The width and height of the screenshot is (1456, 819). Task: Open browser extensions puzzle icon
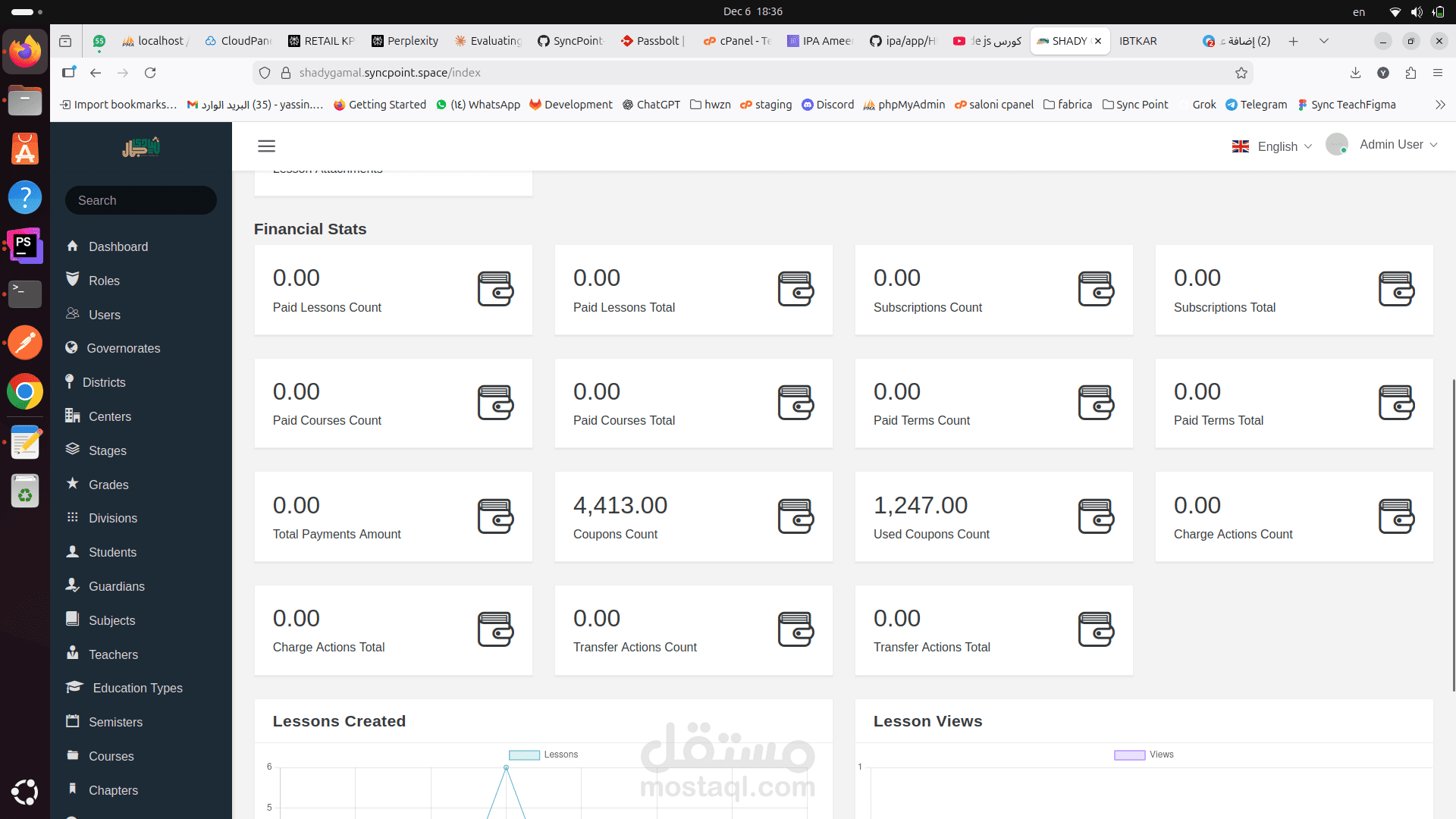(1410, 73)
